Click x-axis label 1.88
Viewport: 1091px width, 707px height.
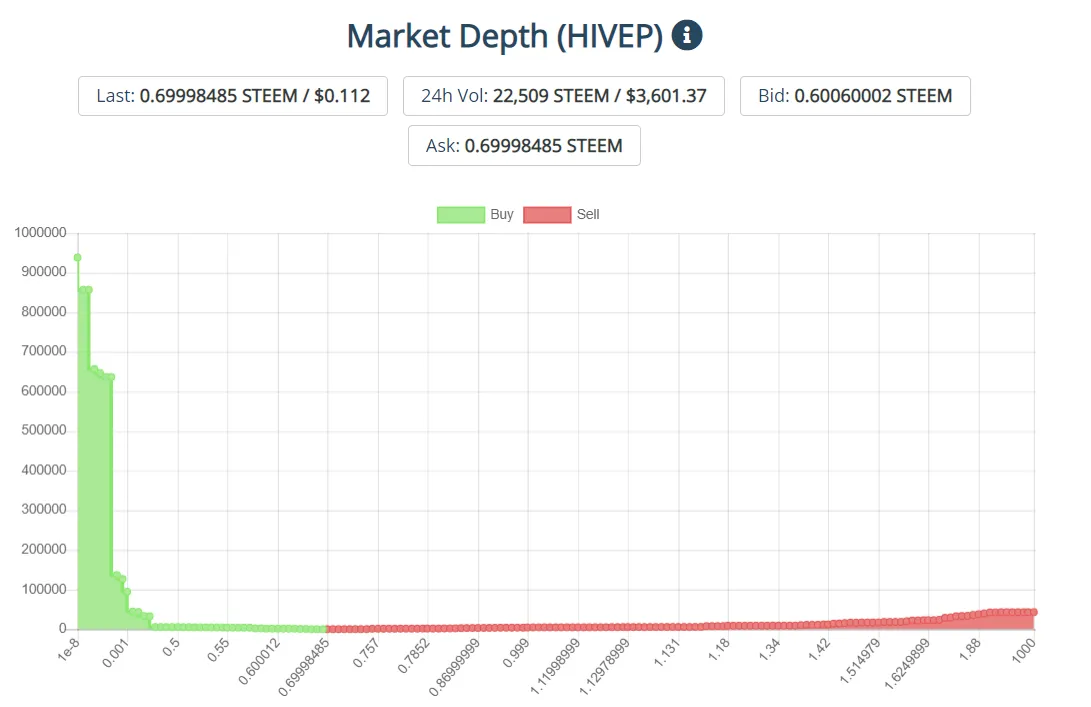click(x=969, y=649)
